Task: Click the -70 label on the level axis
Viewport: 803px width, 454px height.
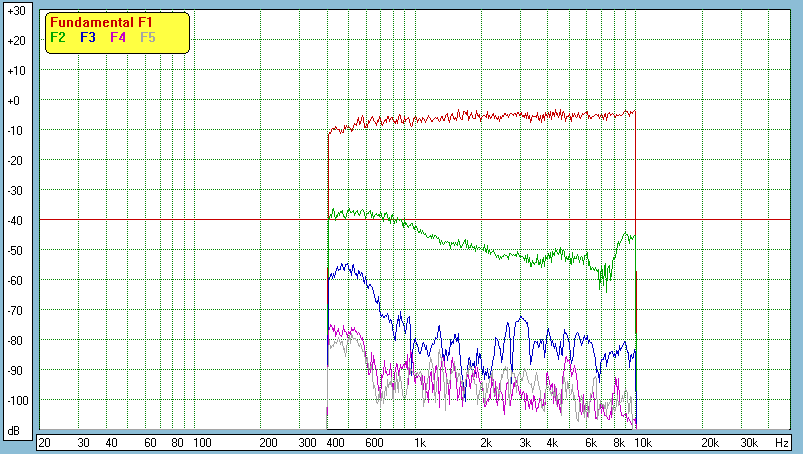Action: (x=15, y=311)
